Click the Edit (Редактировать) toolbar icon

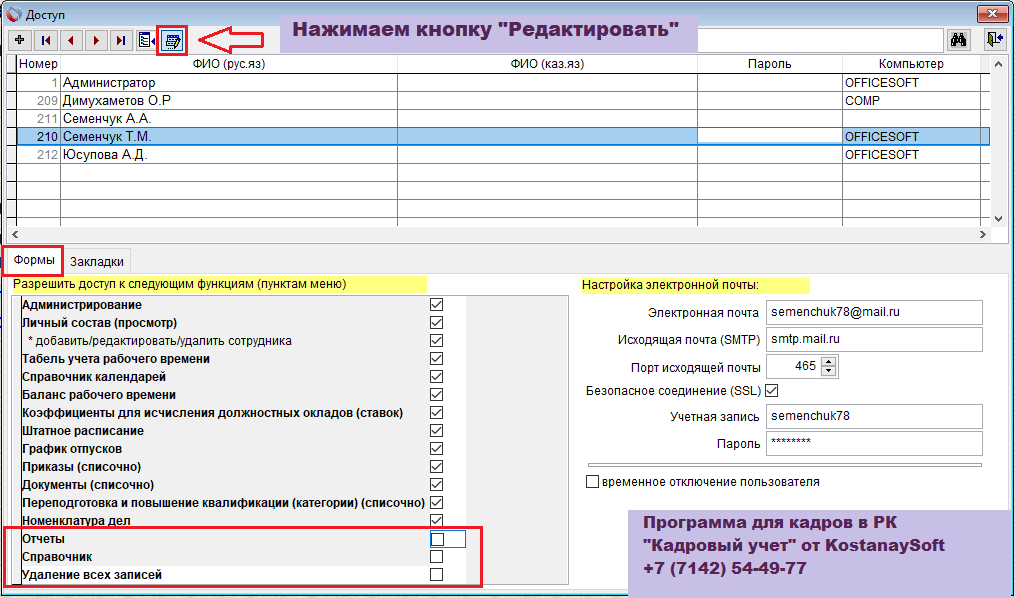(x=172, y=41)
